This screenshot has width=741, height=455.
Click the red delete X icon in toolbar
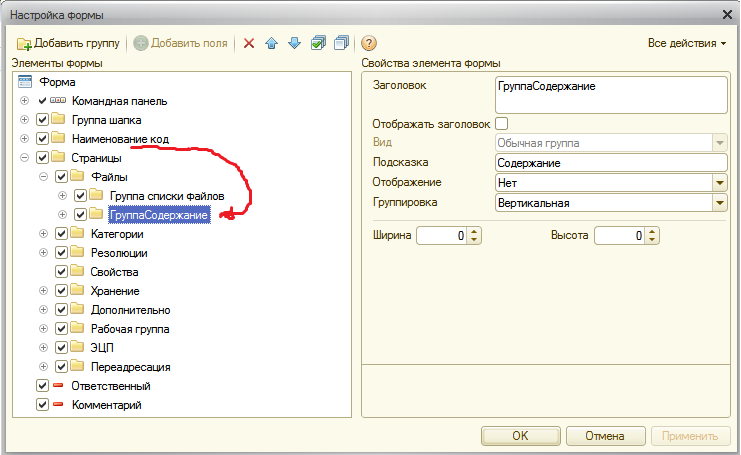coord(249,43)
